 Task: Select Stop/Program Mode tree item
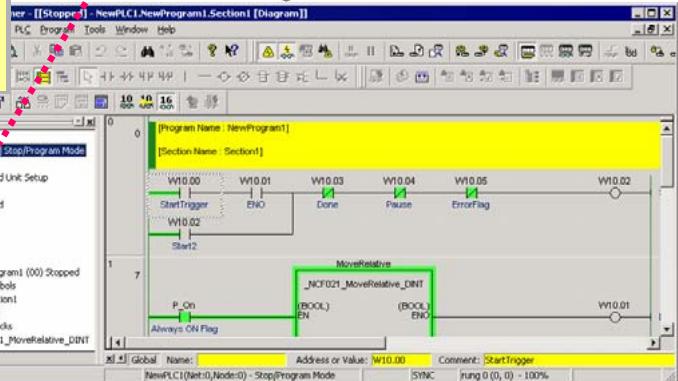(43, 150)
